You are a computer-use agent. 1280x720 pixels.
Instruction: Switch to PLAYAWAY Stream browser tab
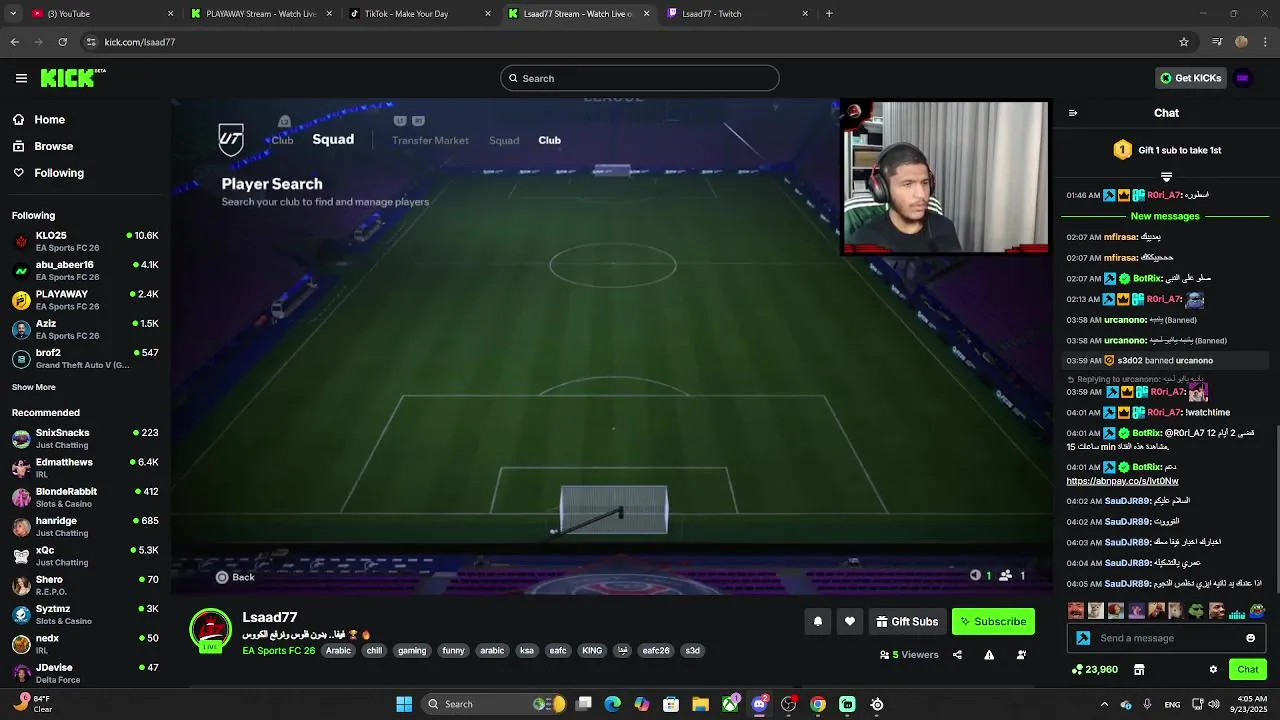point(260,14)
